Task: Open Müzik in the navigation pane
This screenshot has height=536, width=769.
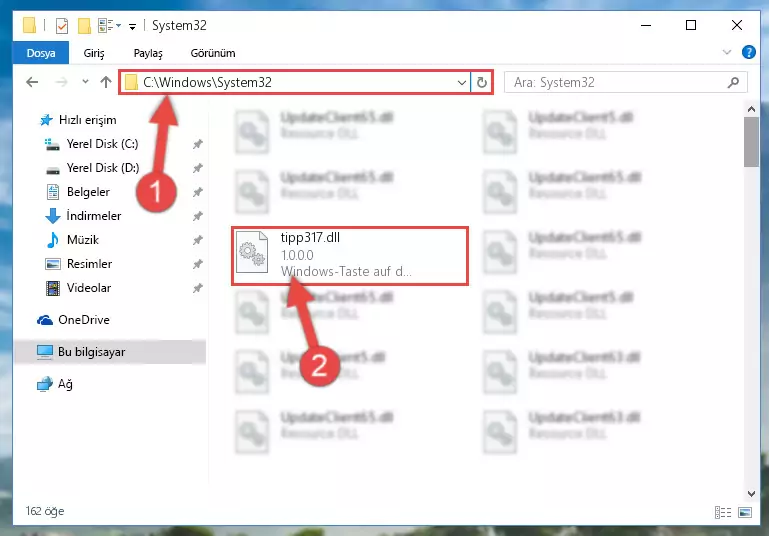Action: (82, 240)
